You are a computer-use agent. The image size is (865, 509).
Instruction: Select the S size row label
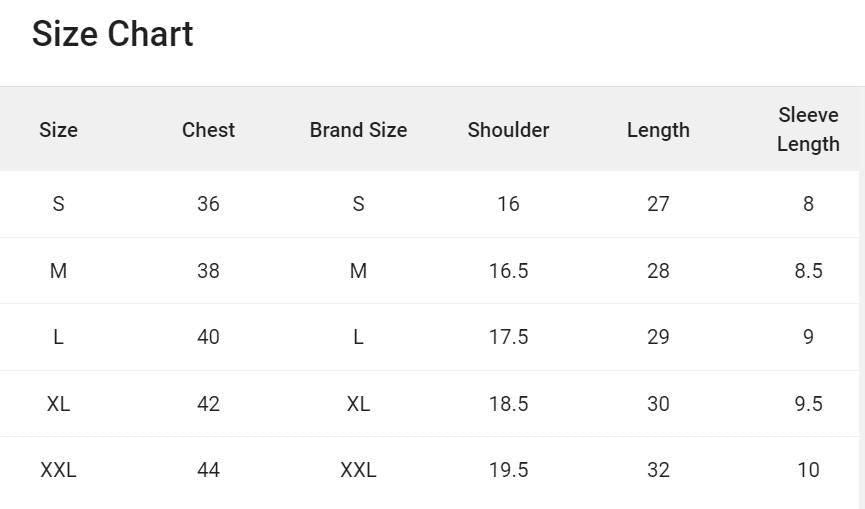(58, 204)
